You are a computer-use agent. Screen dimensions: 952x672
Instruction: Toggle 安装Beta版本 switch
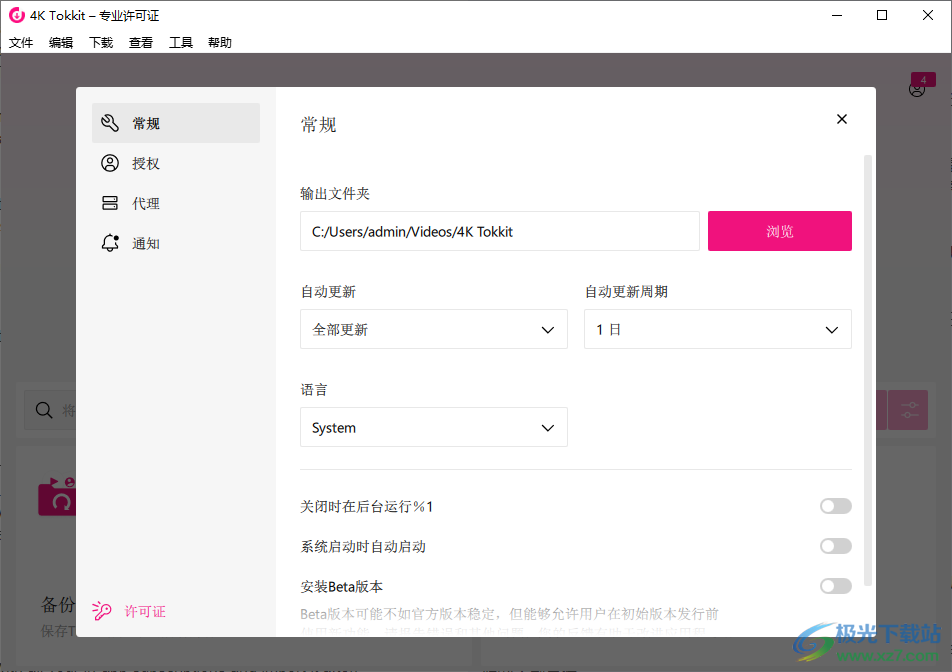point(835,586)
